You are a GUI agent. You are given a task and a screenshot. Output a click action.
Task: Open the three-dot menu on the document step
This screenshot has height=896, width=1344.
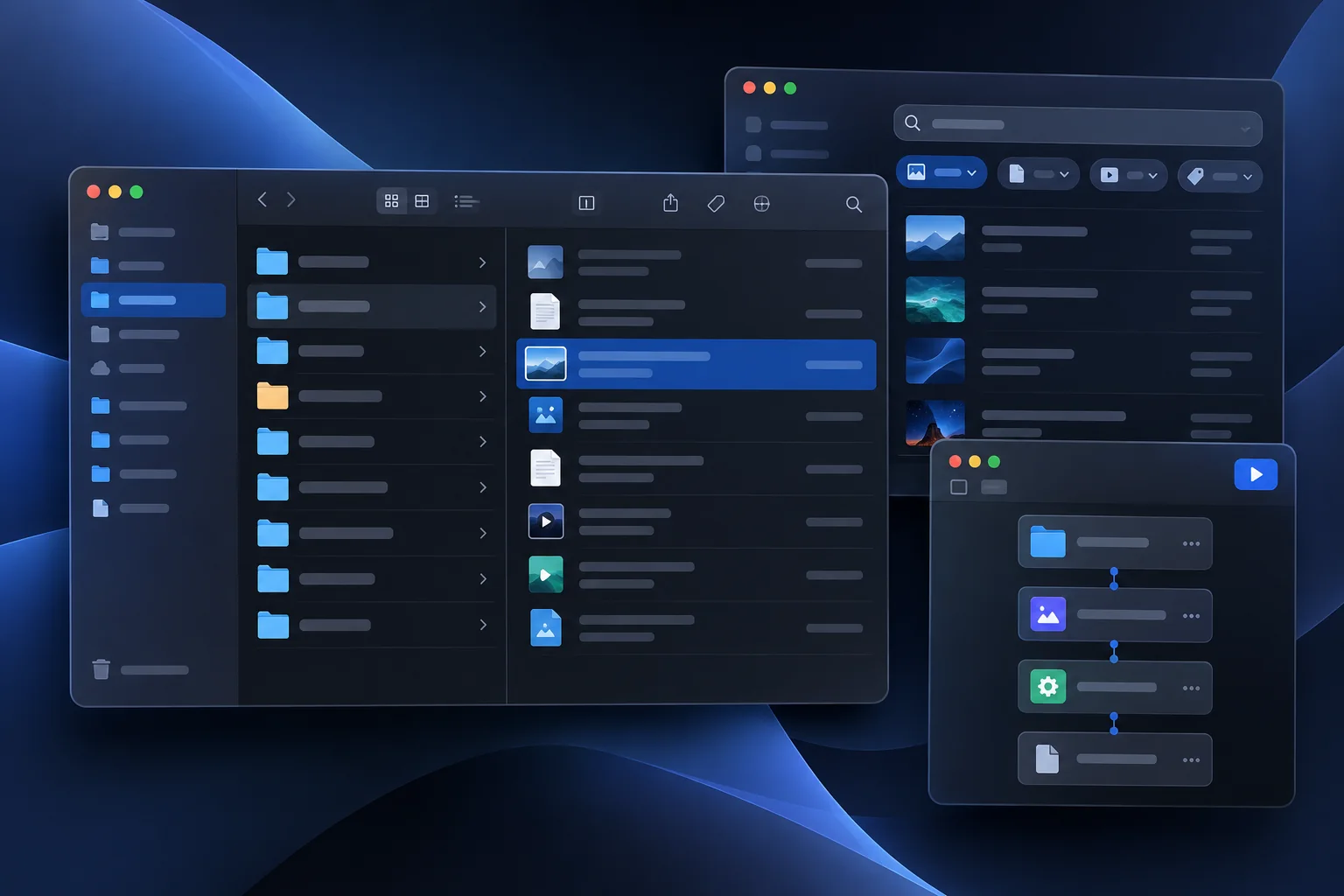(x=1191, y=759)
